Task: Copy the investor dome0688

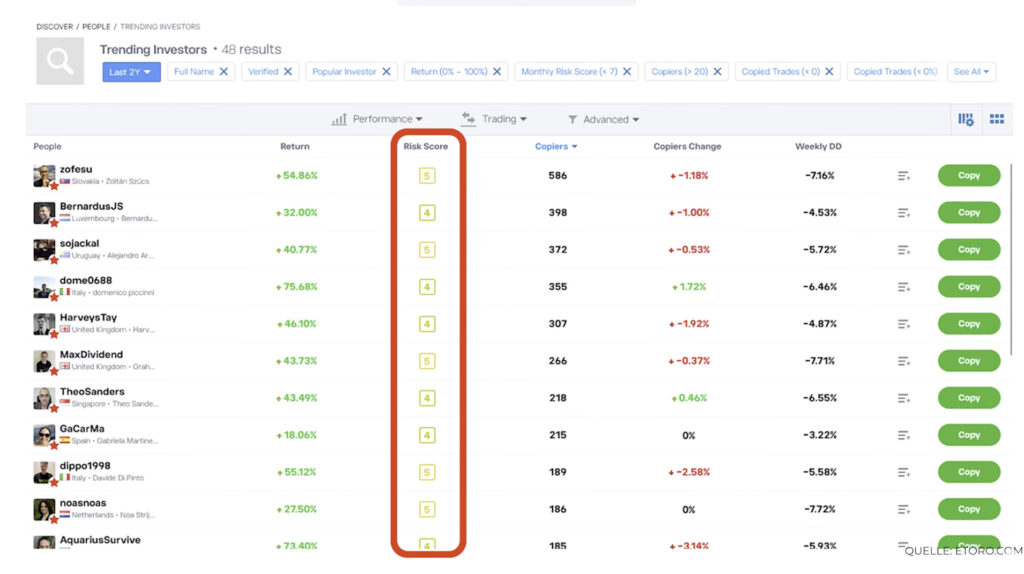Action: point(968,287)
